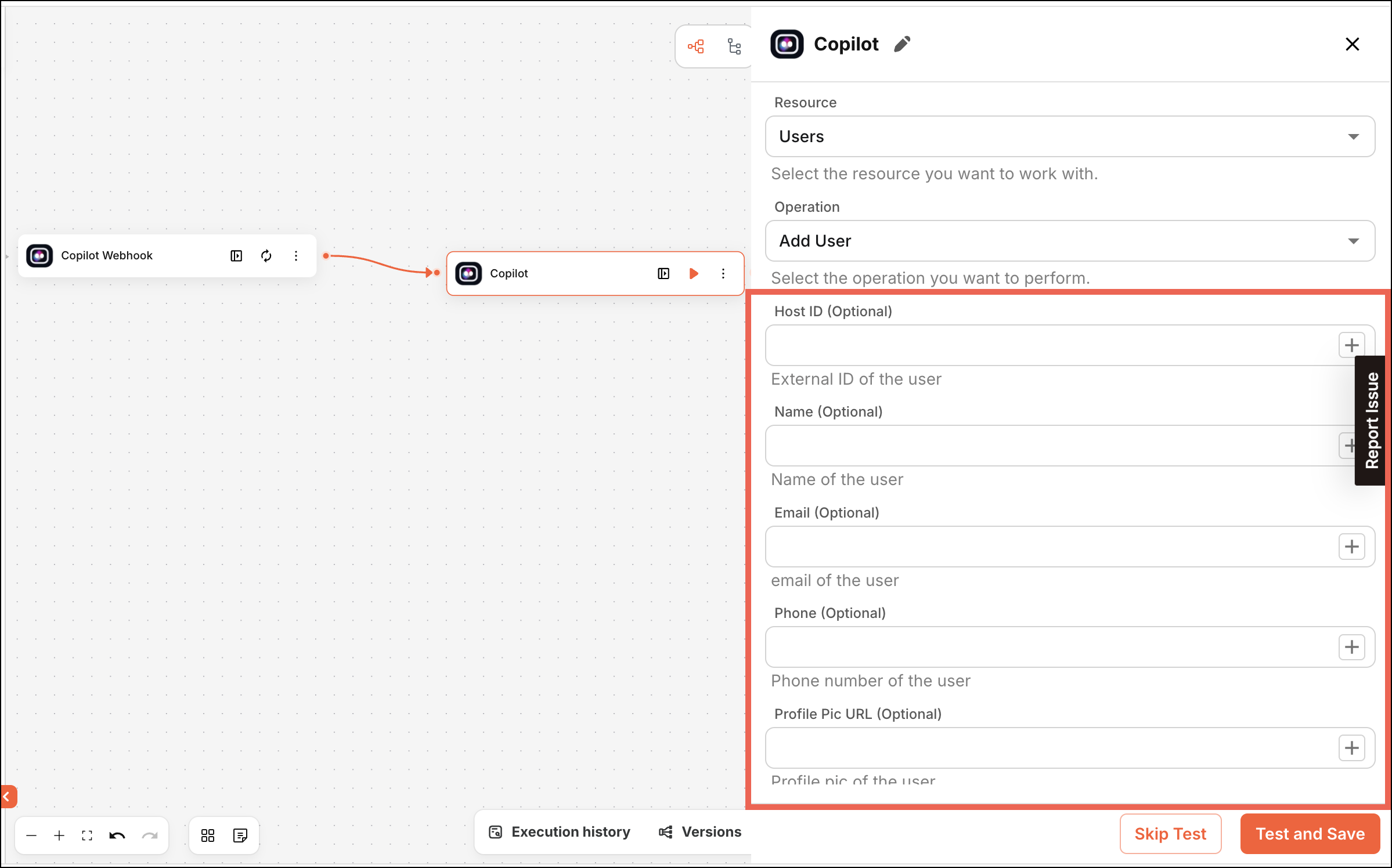Insert variable with Host ID plus button
Viewport: 1392px width, 868px height.
click(x=1351, y=345)
